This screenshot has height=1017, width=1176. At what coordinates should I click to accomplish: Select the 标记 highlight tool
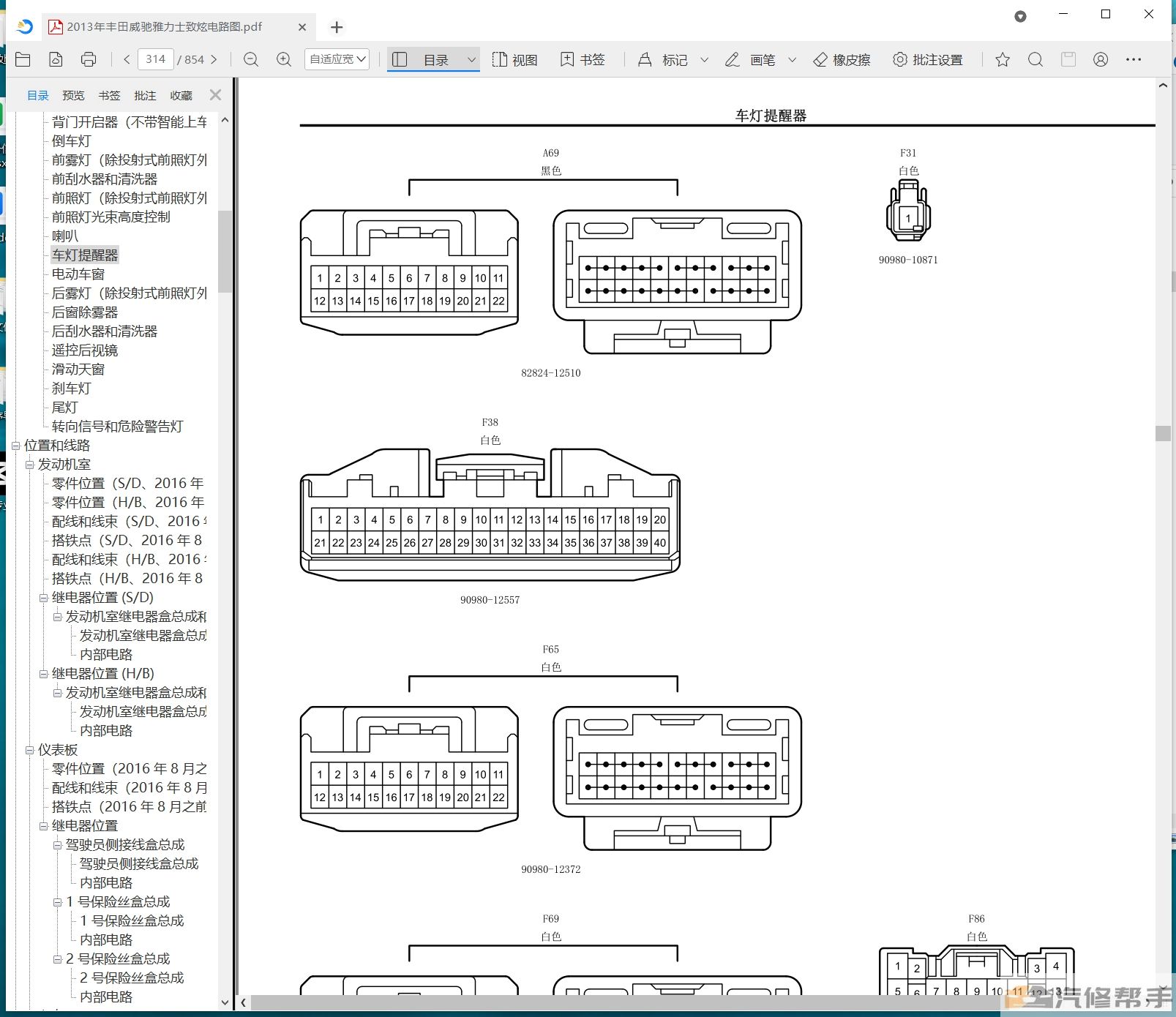pos(663,59)
